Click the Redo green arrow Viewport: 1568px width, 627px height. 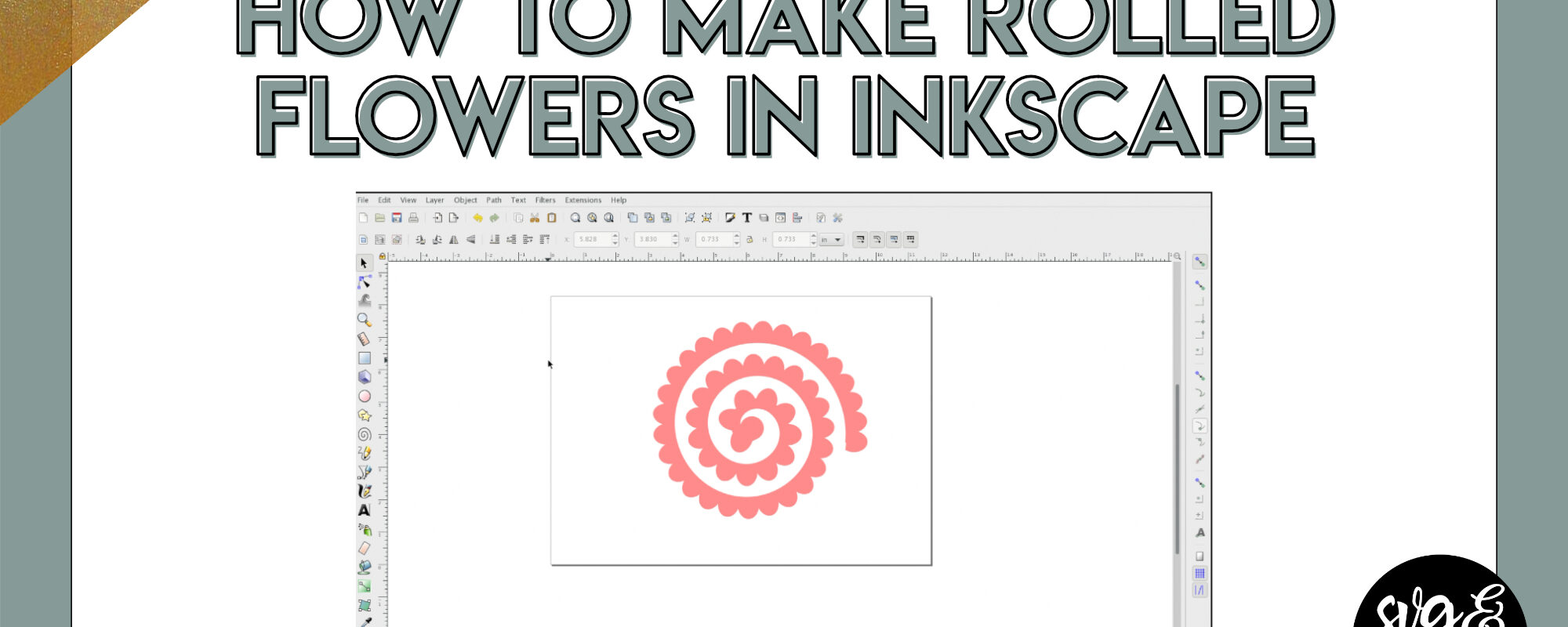[x=494, y=218]
